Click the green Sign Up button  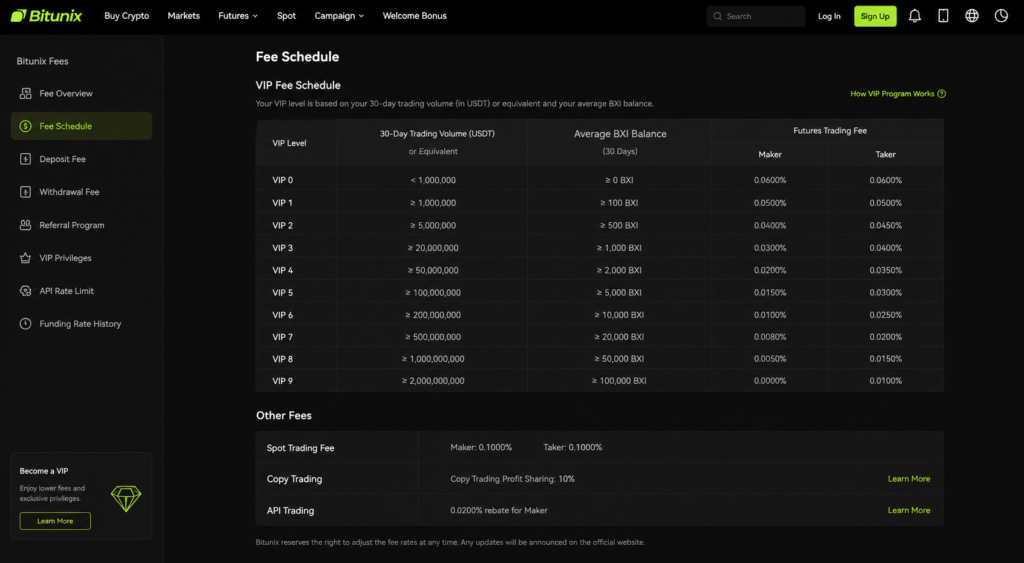point(875,16)
